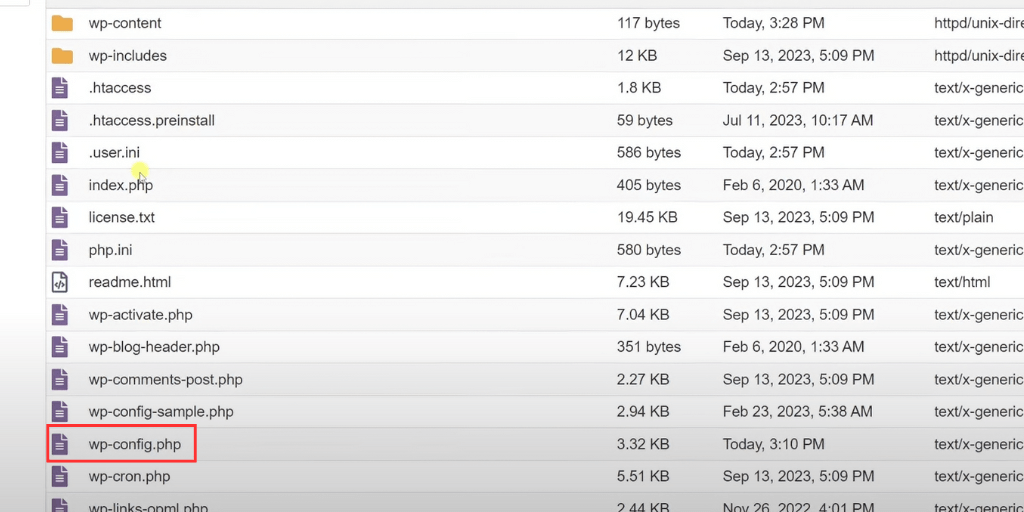Image resolution: width=1024 pixels, height=512 pixels.
Task: Select the php.ini file name
Action: point(110,249)
